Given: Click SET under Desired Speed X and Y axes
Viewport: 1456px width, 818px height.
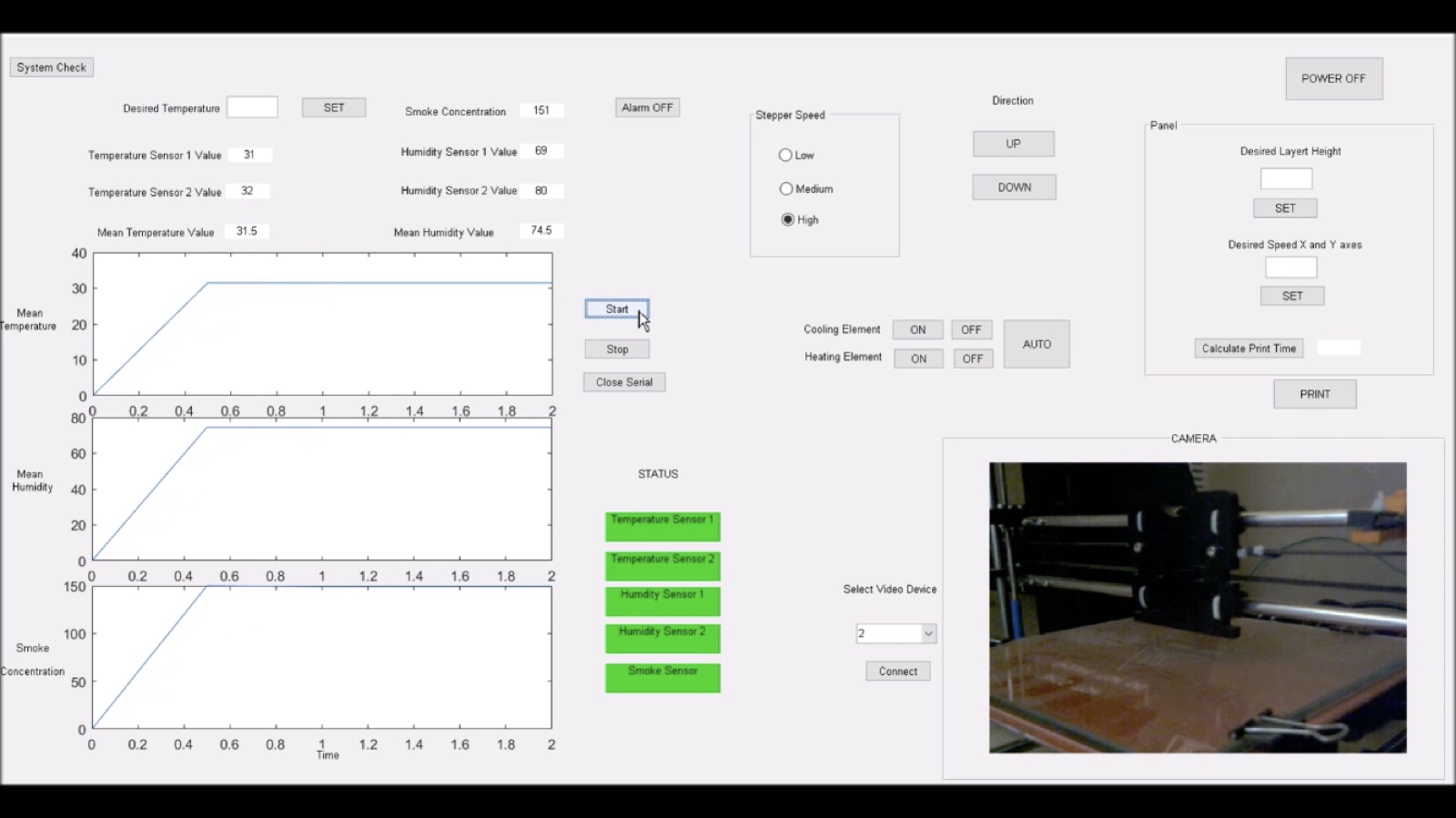Looking at the screenshot, I should [x=1292, y=296].
